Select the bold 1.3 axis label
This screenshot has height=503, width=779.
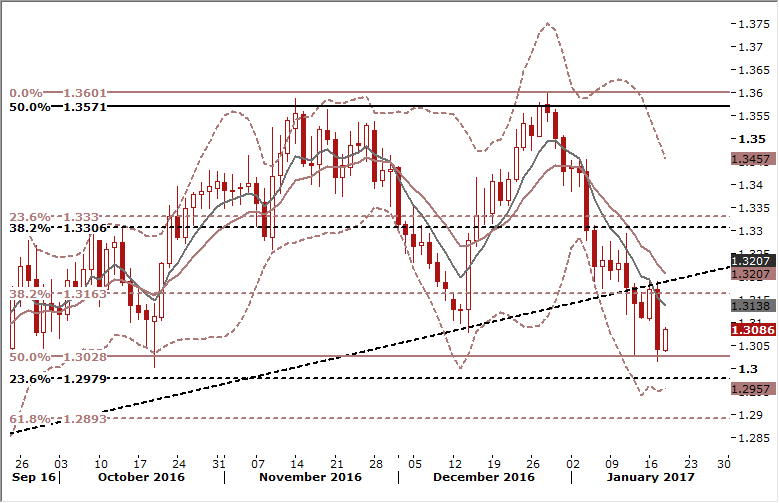pos(748,369)
